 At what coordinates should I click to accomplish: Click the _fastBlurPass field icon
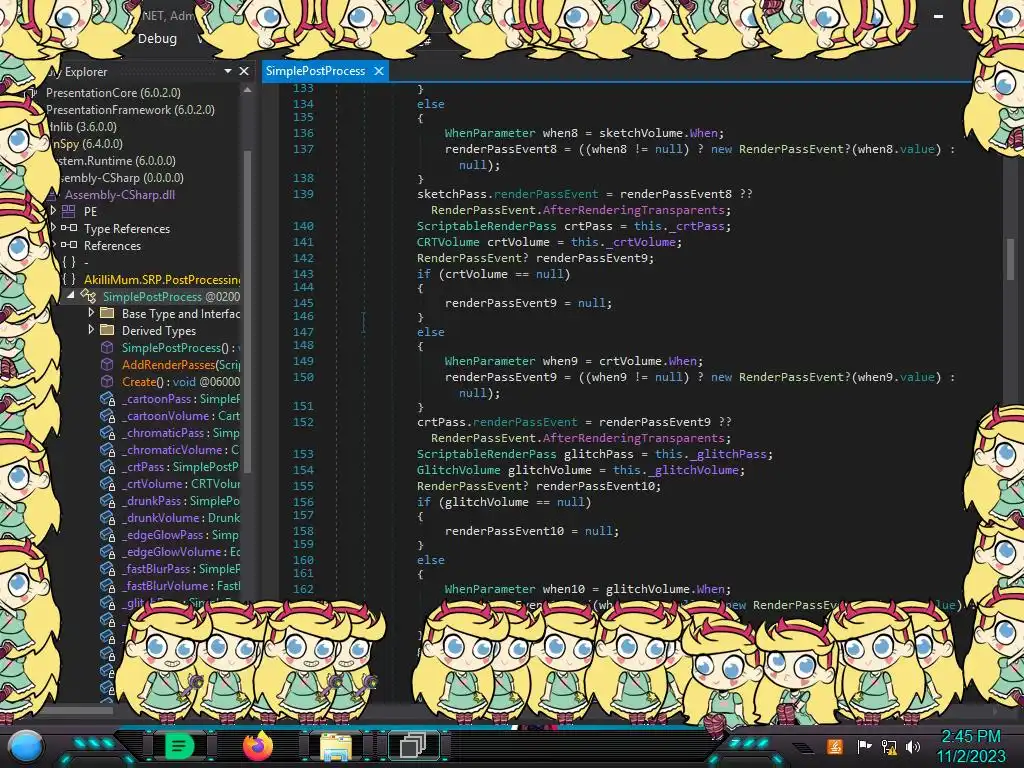point(108,569)
